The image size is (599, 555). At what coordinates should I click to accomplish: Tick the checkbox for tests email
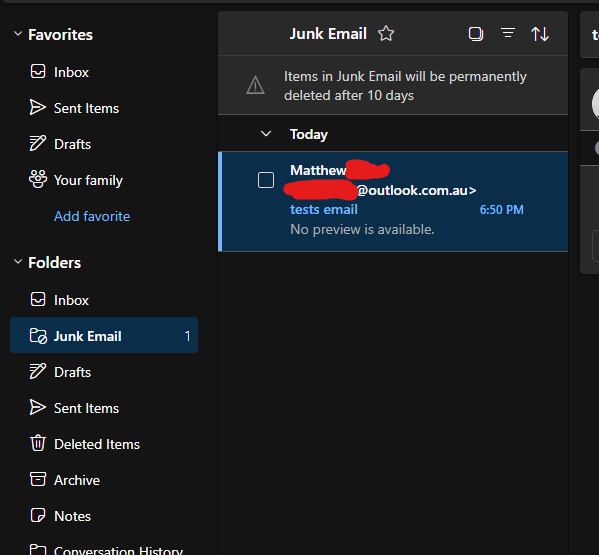pos(266,180)
